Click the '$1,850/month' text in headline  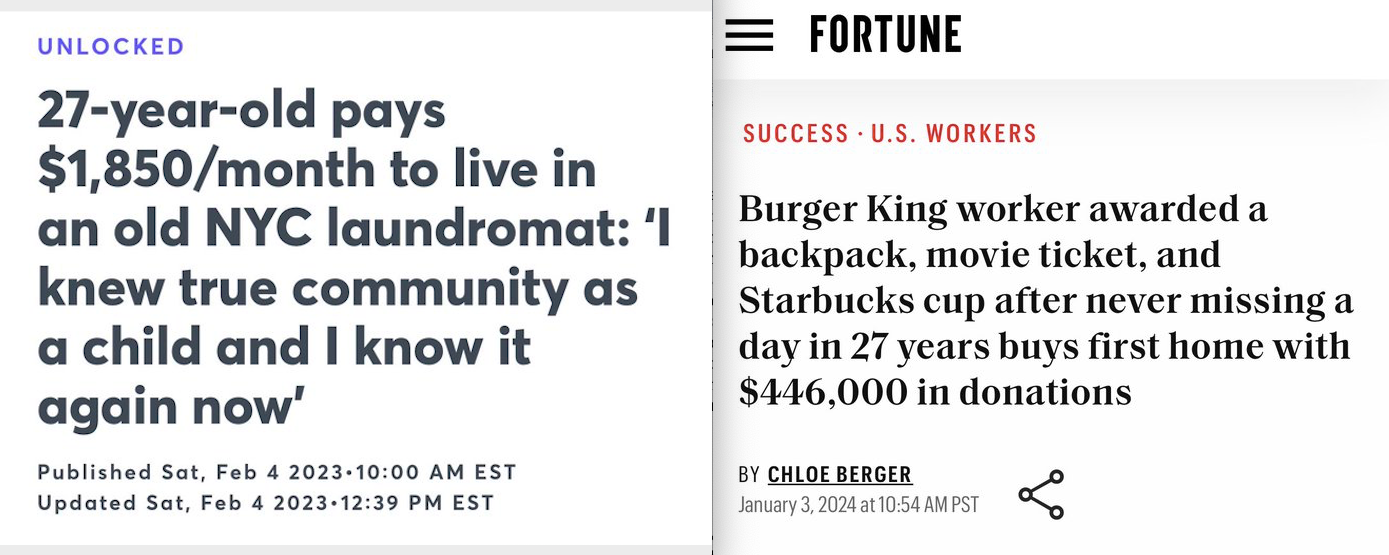point(207,169)
